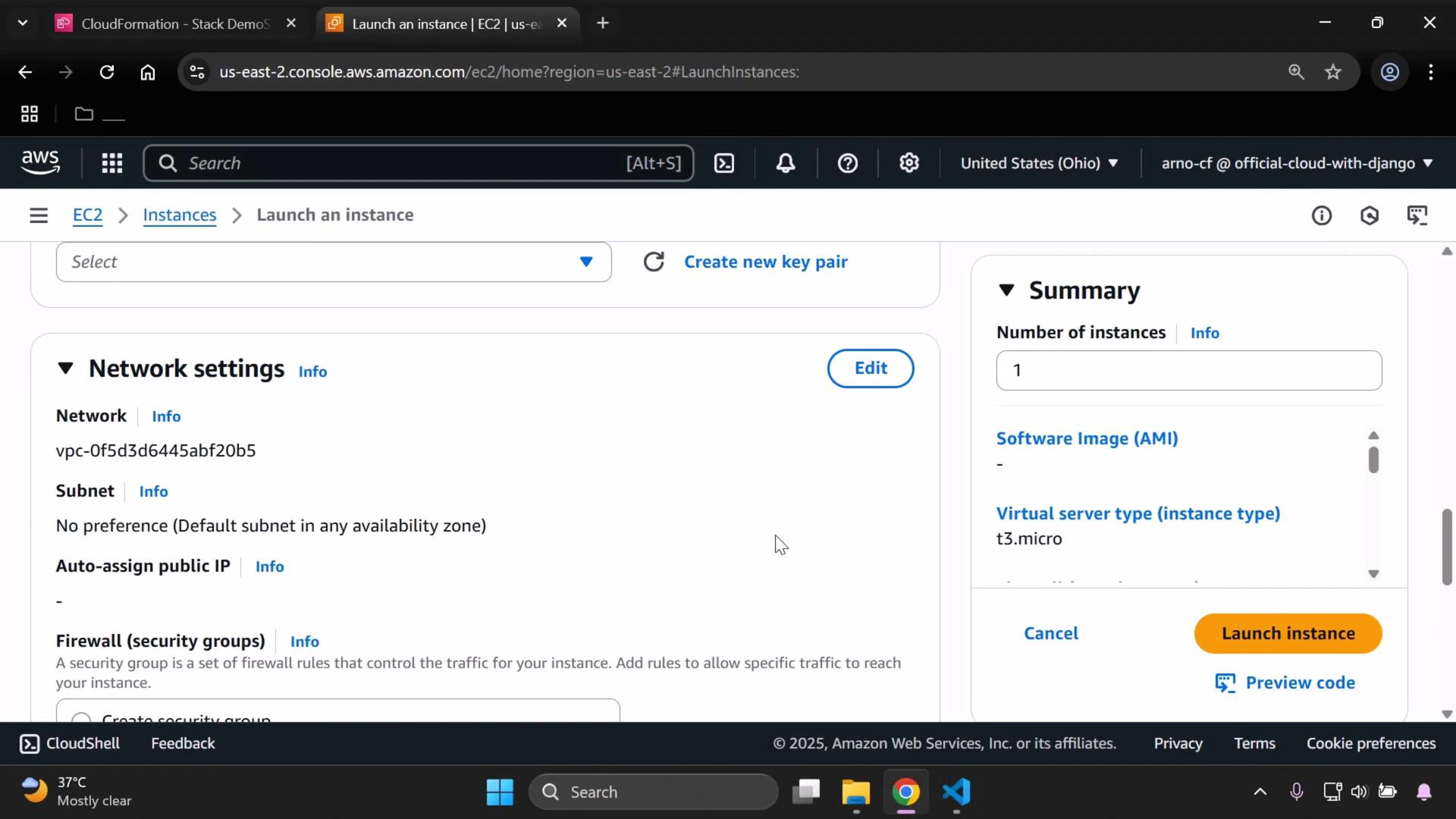
Task: Open the key pair Select dropdown
Action: (x=333, y=261)
